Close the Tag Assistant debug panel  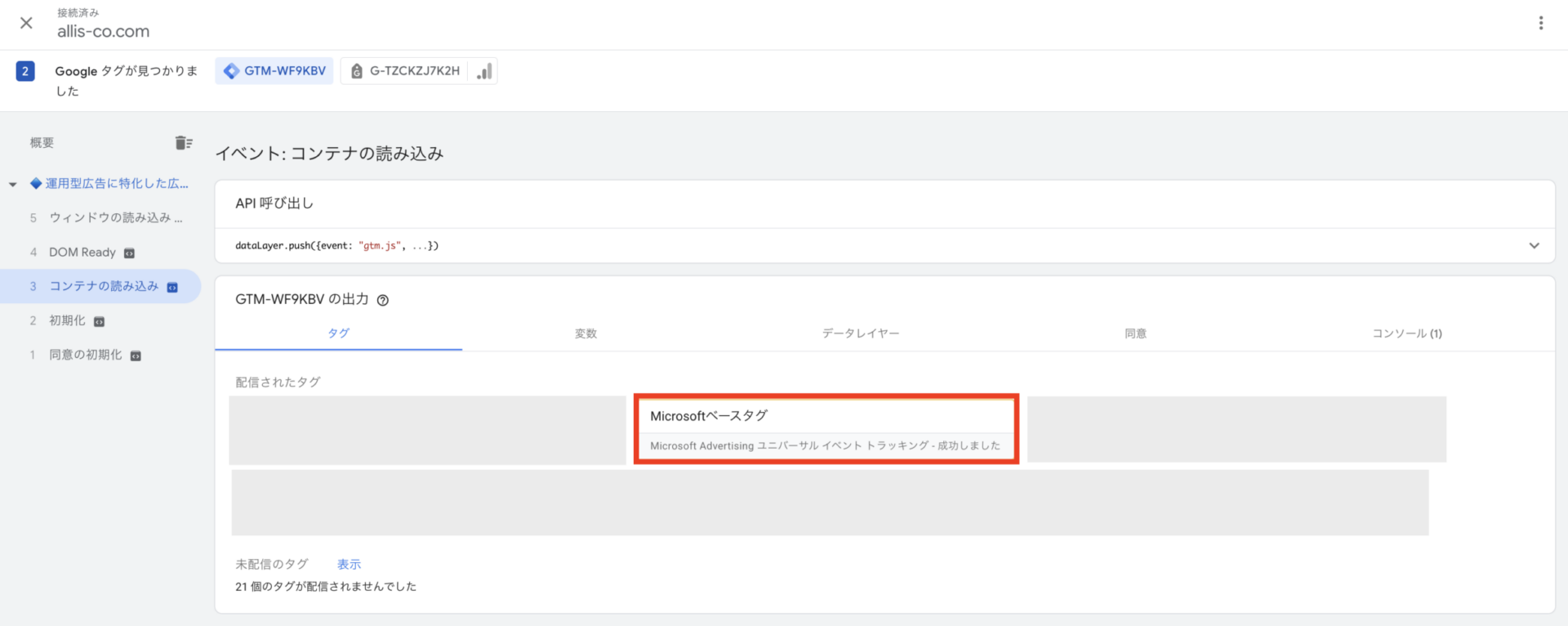26,23
